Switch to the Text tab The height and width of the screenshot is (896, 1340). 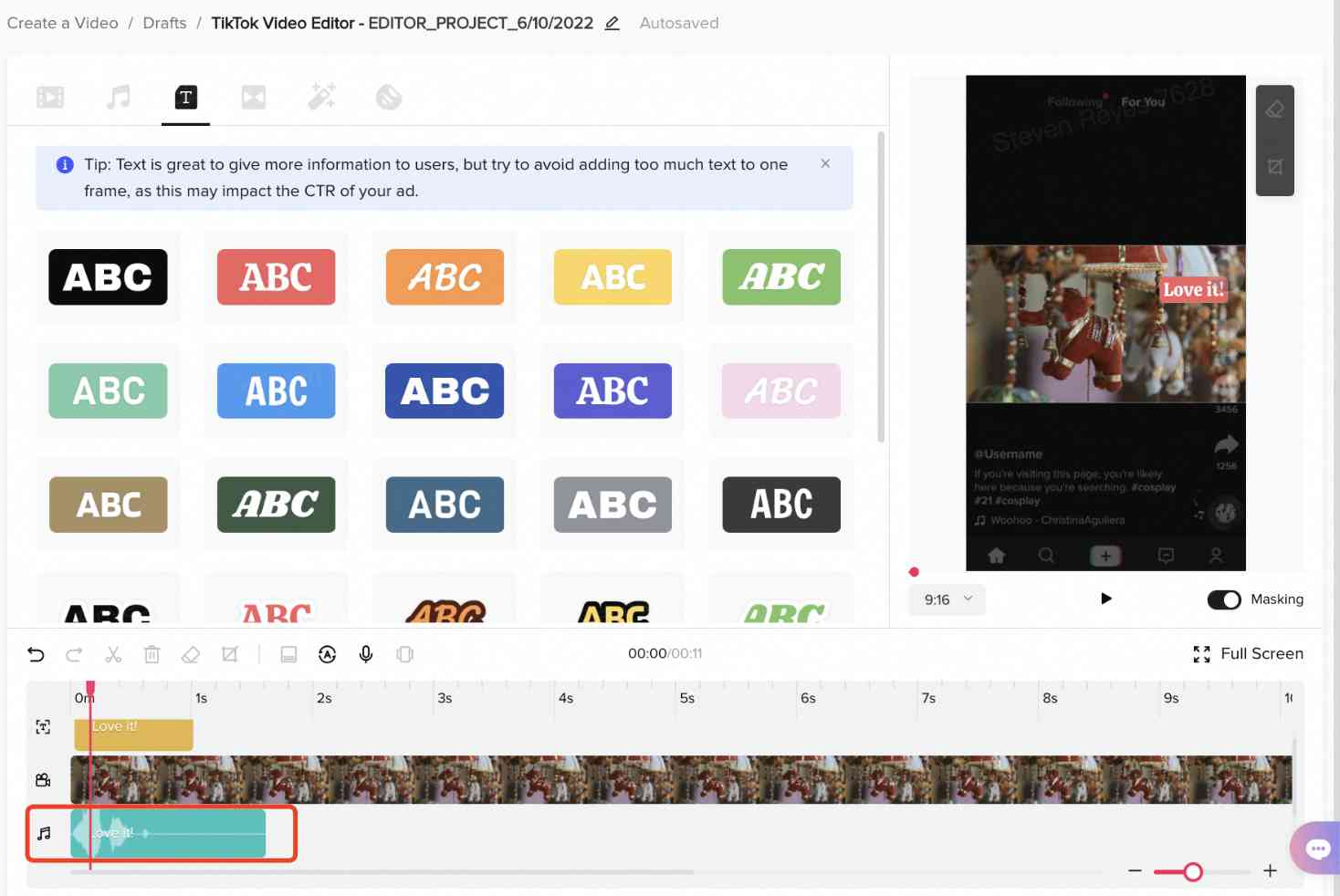point(186,97)
